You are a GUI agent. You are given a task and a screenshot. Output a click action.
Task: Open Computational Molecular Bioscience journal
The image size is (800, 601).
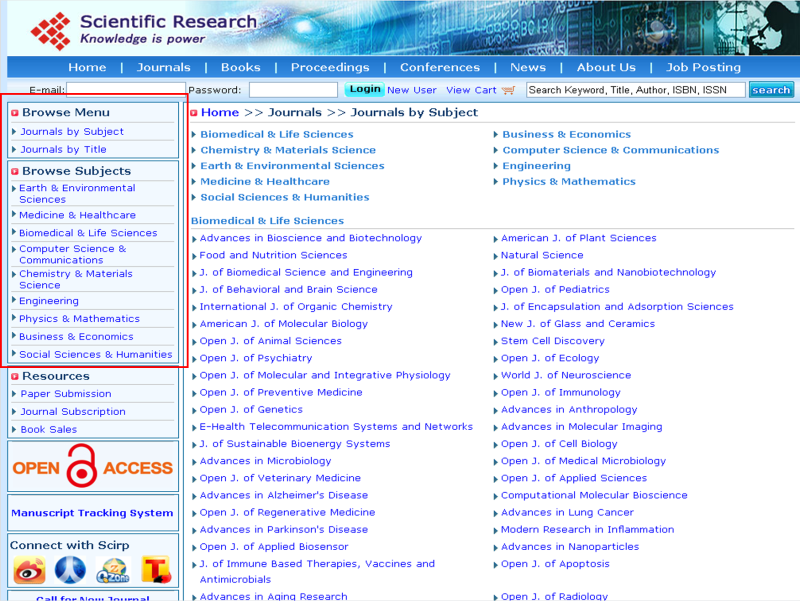coord(594,495)
